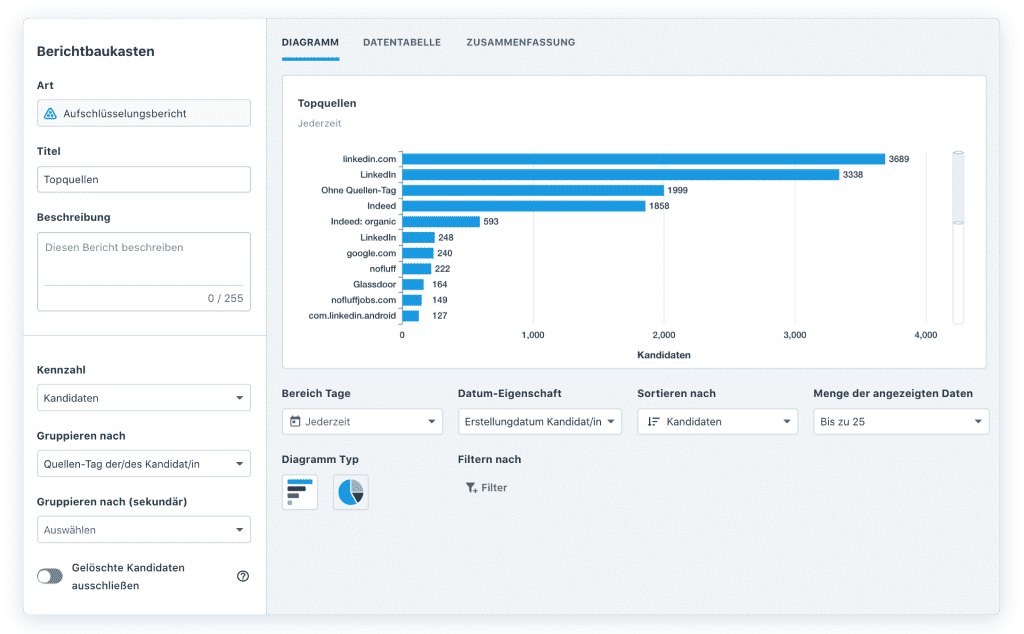Open the Kennzahl dropdown

click(143, 398)
